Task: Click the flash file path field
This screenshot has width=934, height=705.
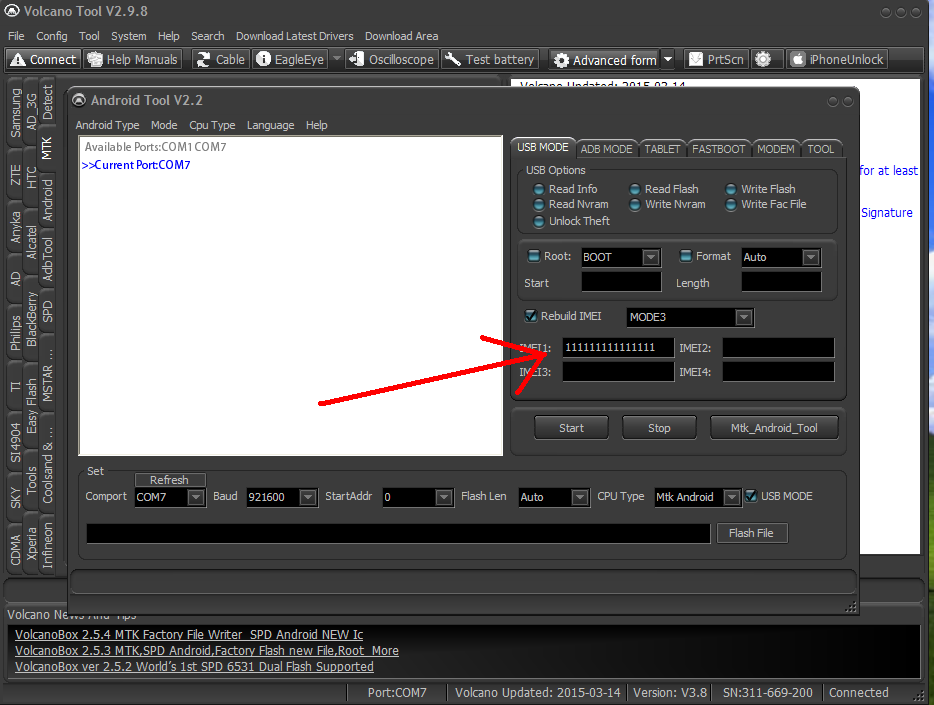Action: (398, 534)
